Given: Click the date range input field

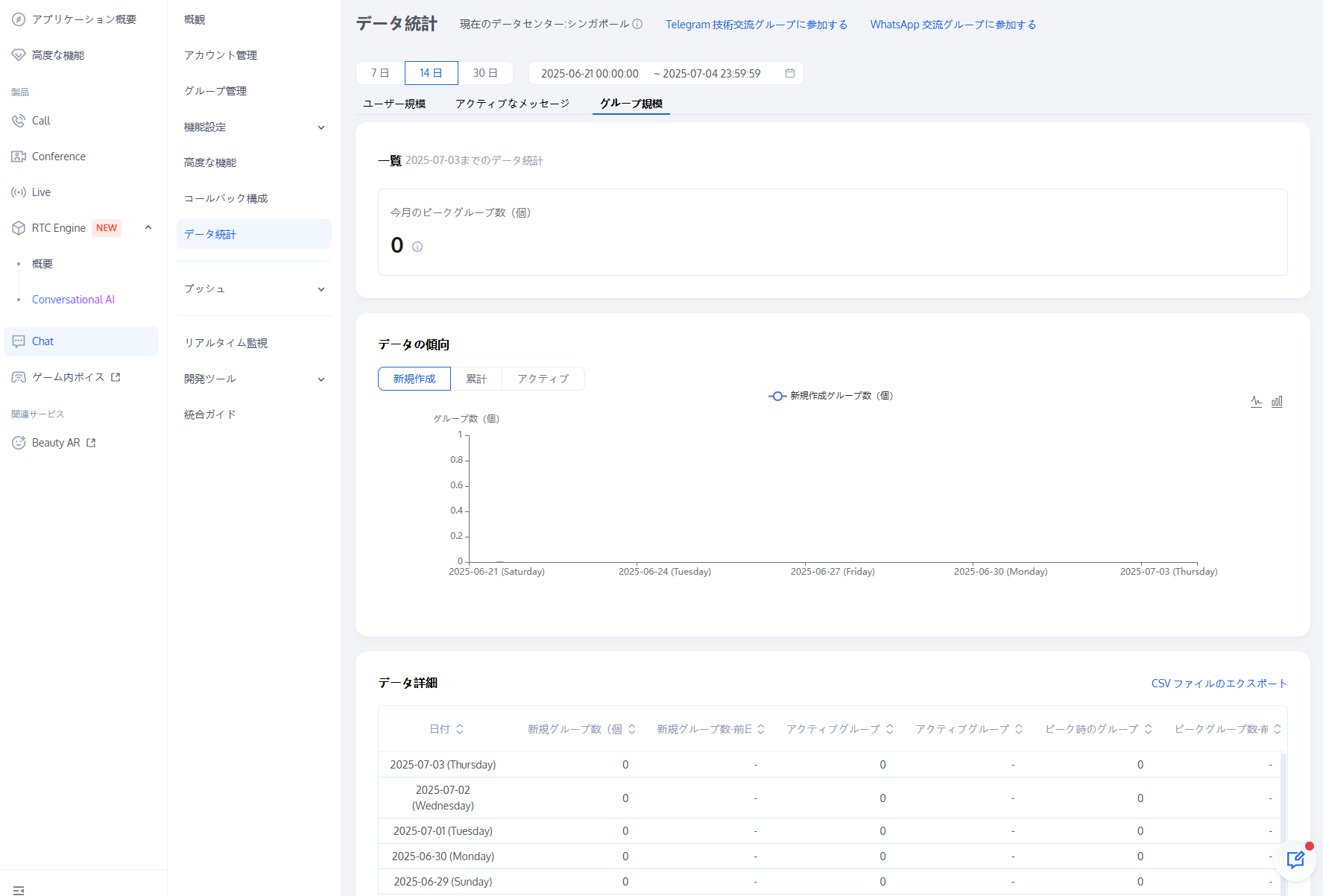Looking at the screenshot, I should pos(656,73).
